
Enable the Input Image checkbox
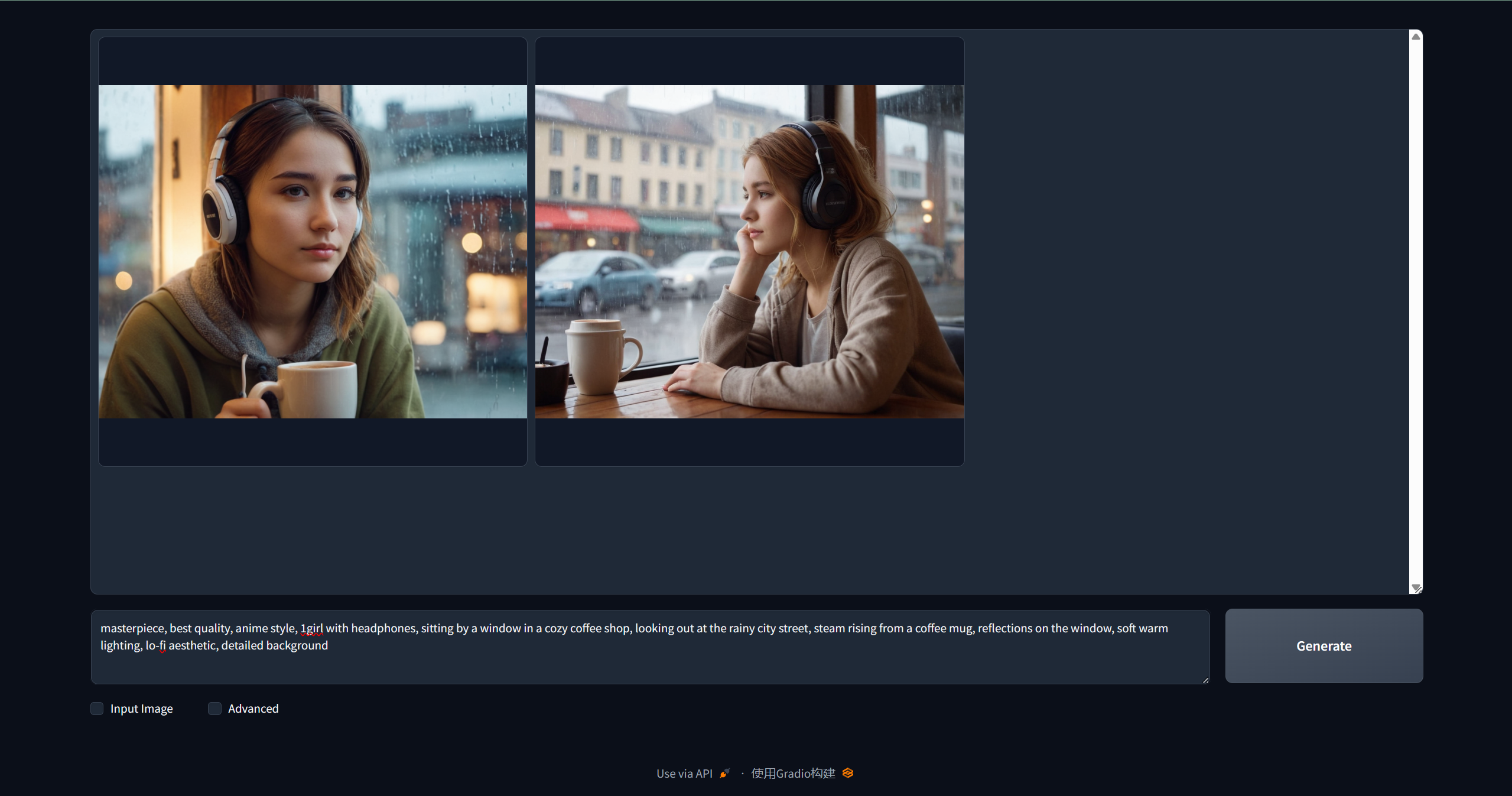coord(97,709)
